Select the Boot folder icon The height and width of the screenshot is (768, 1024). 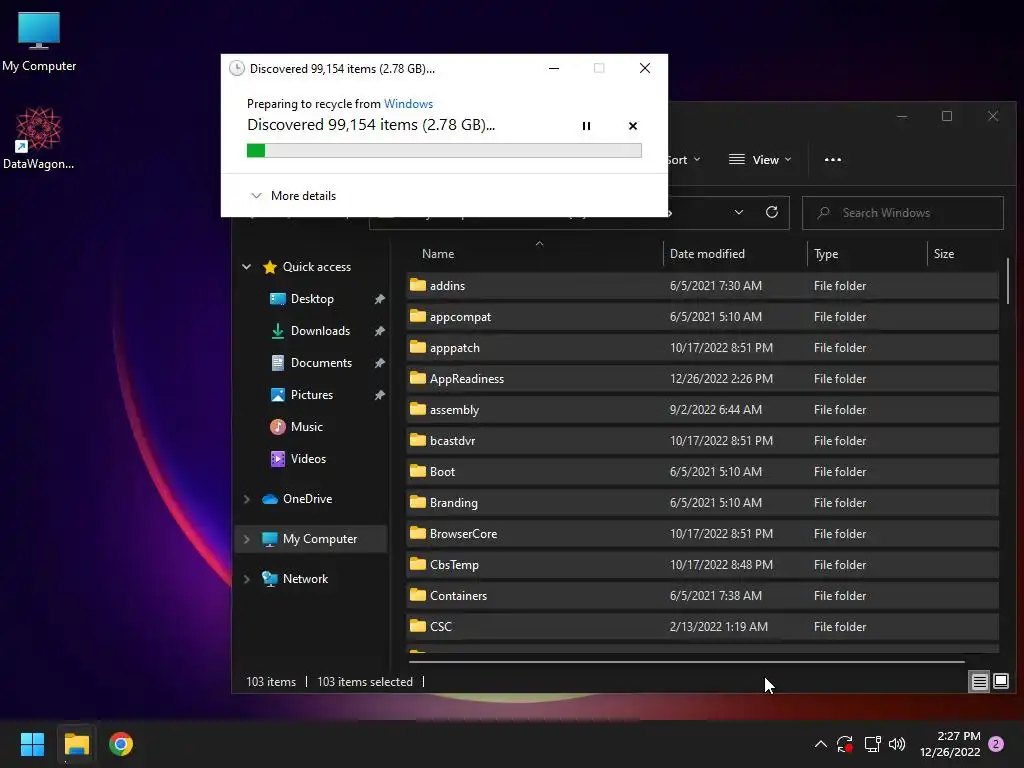click(x=418, y=471)
